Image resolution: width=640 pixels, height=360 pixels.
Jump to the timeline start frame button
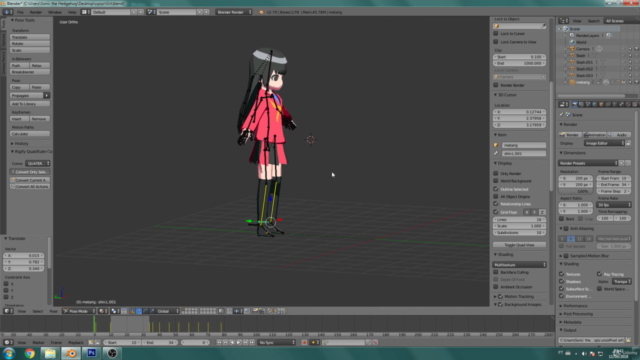(x=219, y=342)
